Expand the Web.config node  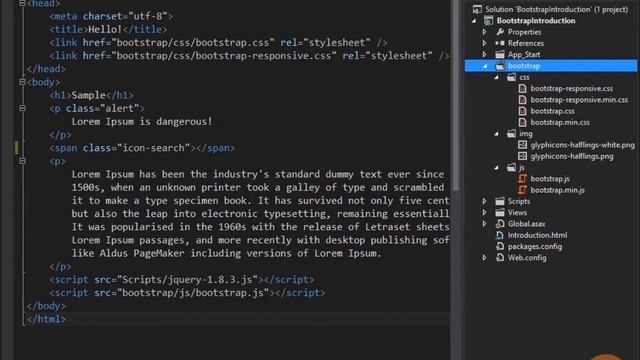(484, 258)
